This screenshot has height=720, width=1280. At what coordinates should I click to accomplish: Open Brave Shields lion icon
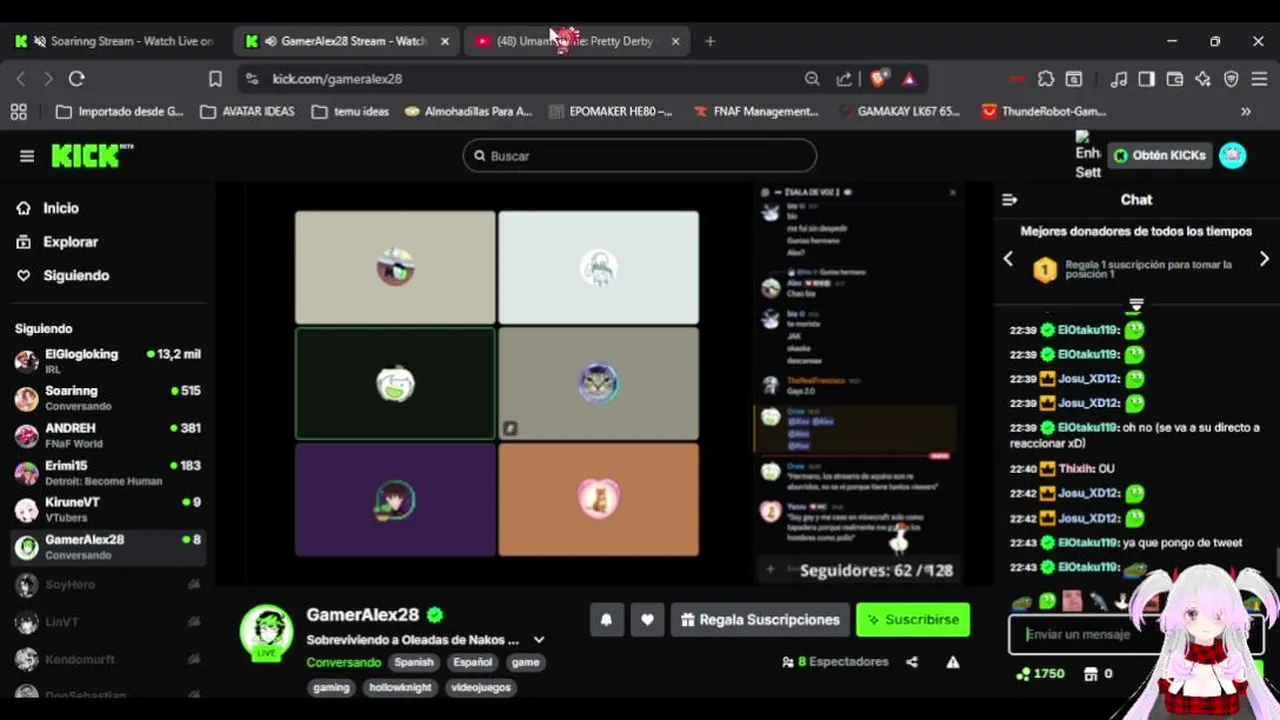879,79
